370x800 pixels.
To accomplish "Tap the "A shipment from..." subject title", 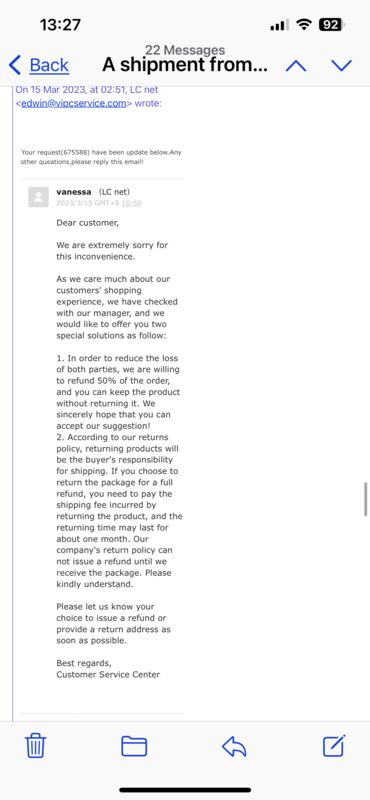I will click(185, 65).
